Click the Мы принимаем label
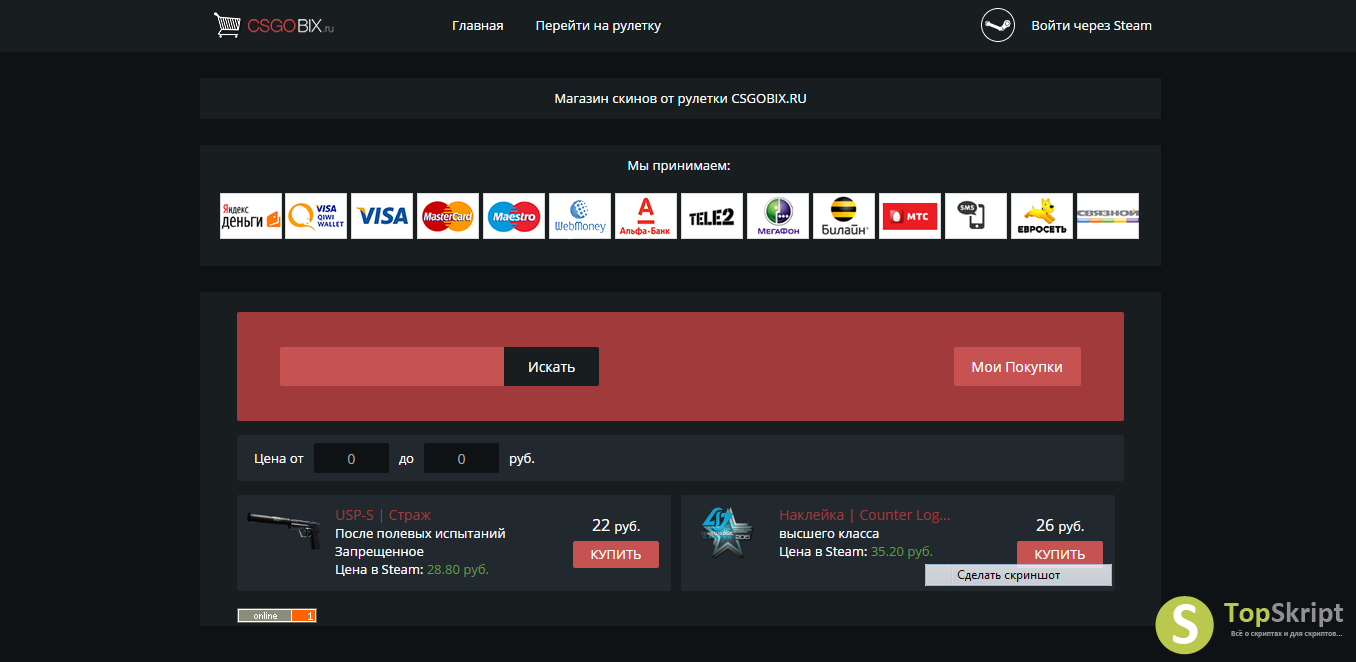This screenshot has width=1356, height=662. pyautogui.click(x=679, y=165)
